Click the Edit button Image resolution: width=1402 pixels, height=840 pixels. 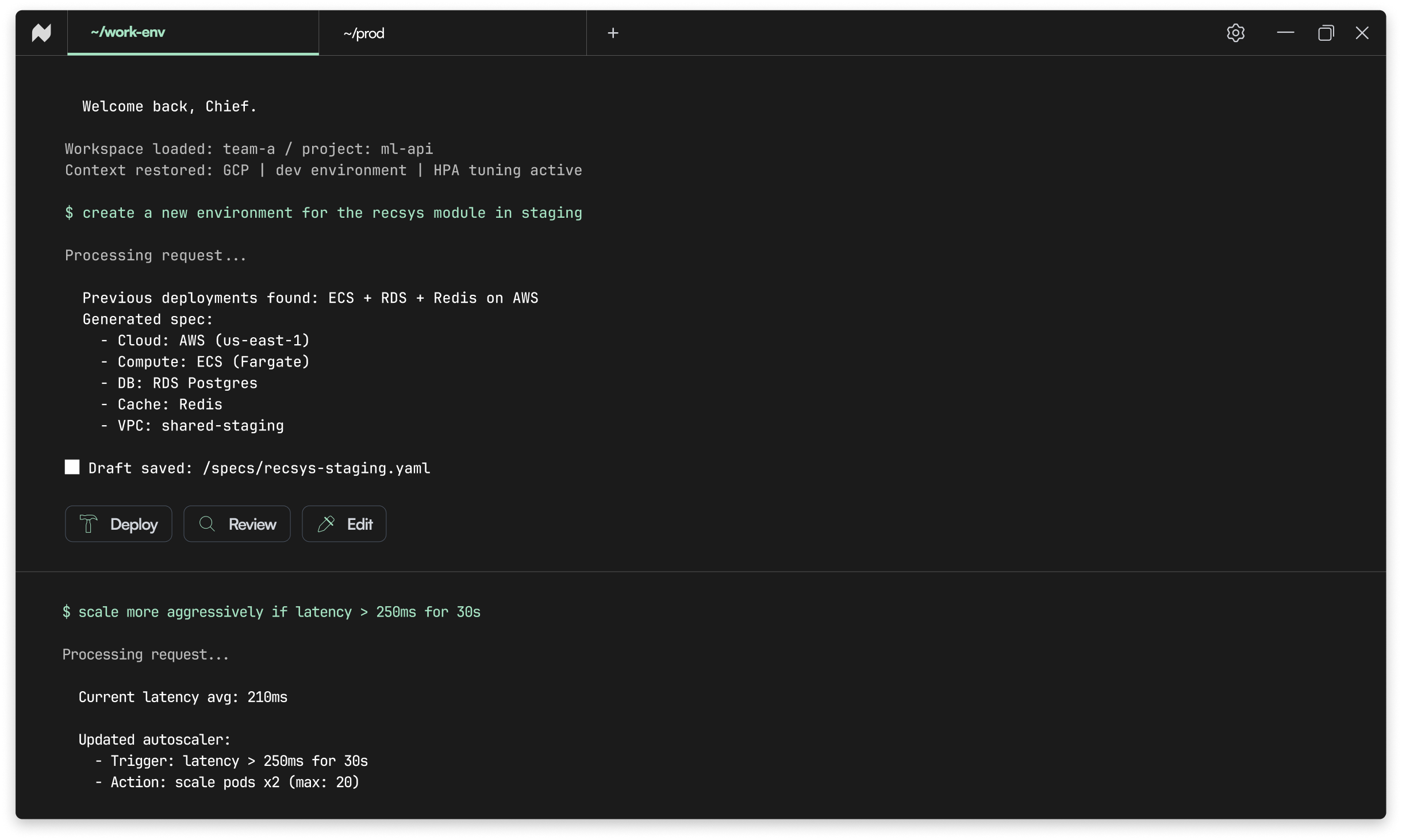(344, 523)
